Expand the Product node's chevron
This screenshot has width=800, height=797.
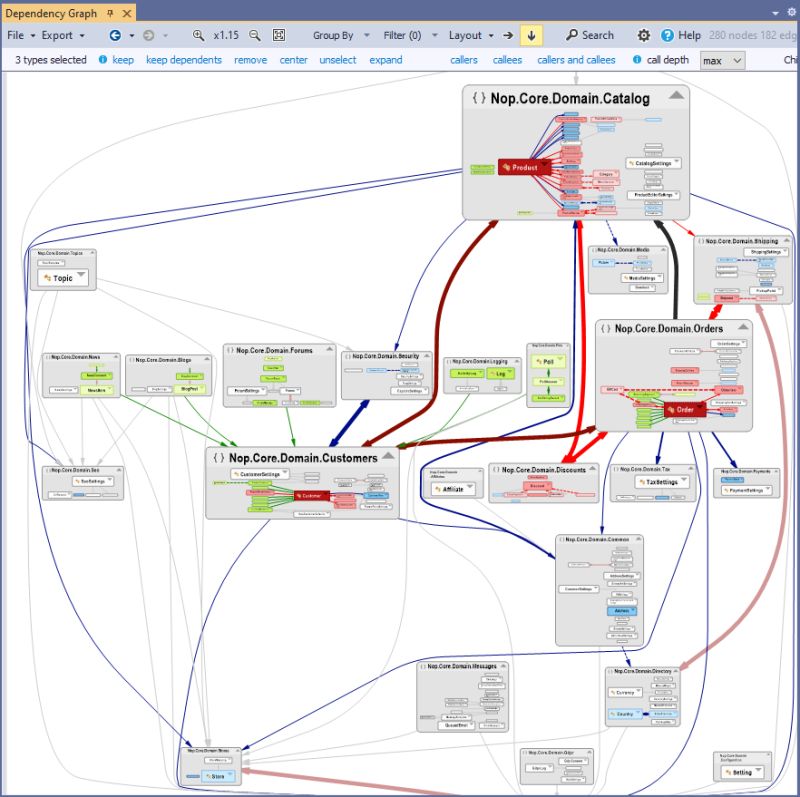pyautogui.click(x=545, y=163)
